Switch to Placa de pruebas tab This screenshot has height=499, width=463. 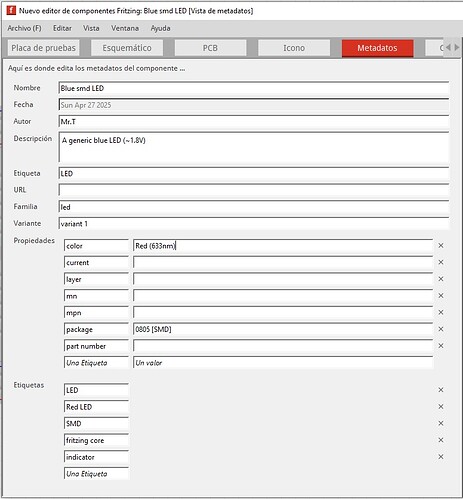(x=43, y=48)
